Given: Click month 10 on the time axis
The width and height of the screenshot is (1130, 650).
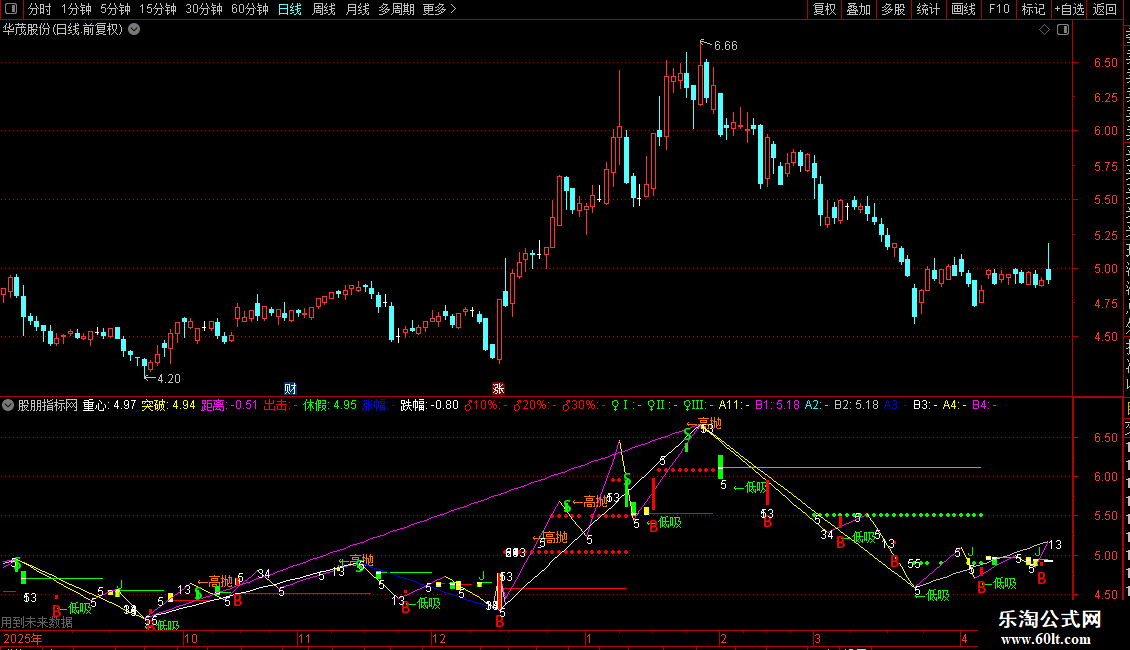Looking at the screenshot, I should click(x=191, y=638).
